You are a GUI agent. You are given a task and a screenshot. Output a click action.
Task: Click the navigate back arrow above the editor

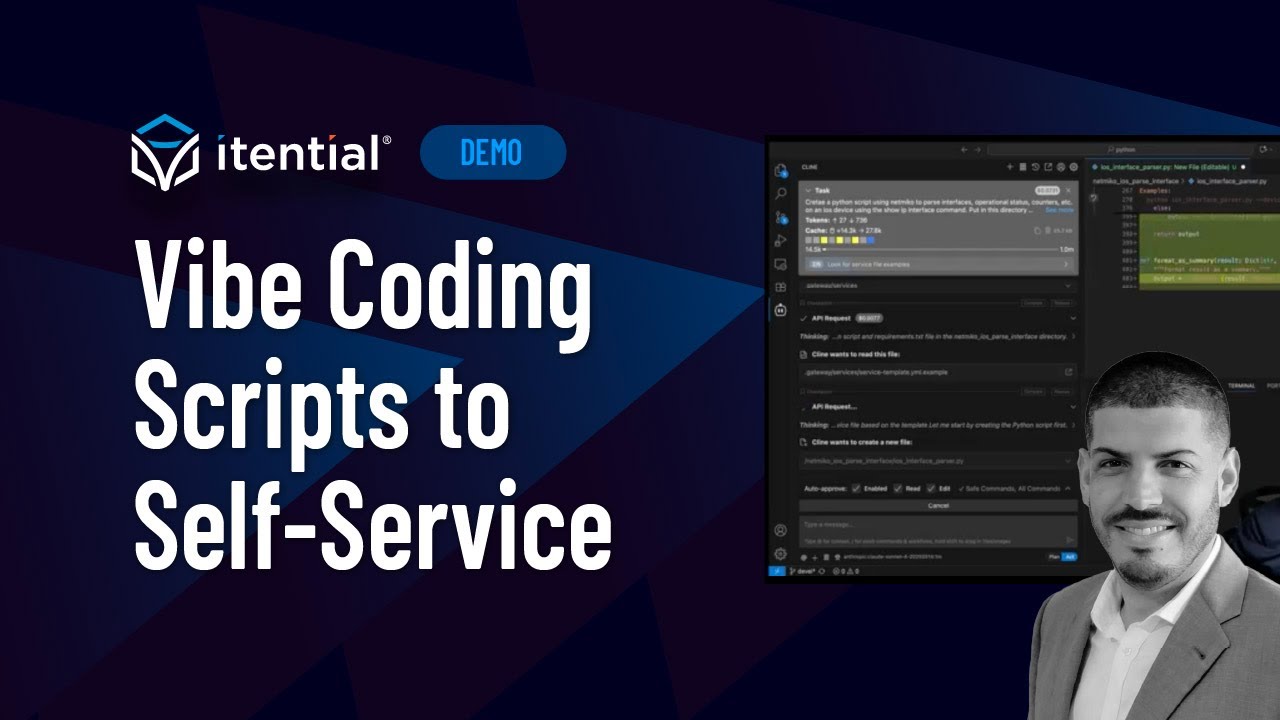964,150
